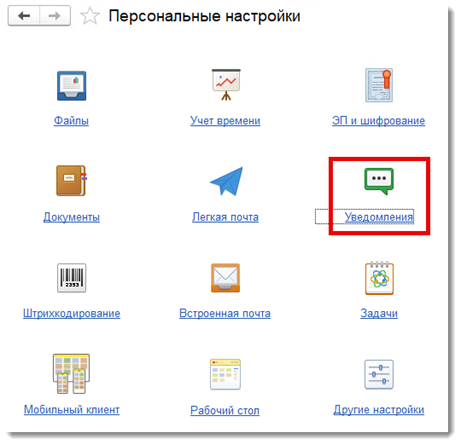Viewport: 461px width, 445px height.
Task: Open the Документы link
Action: tap(71, 217)
